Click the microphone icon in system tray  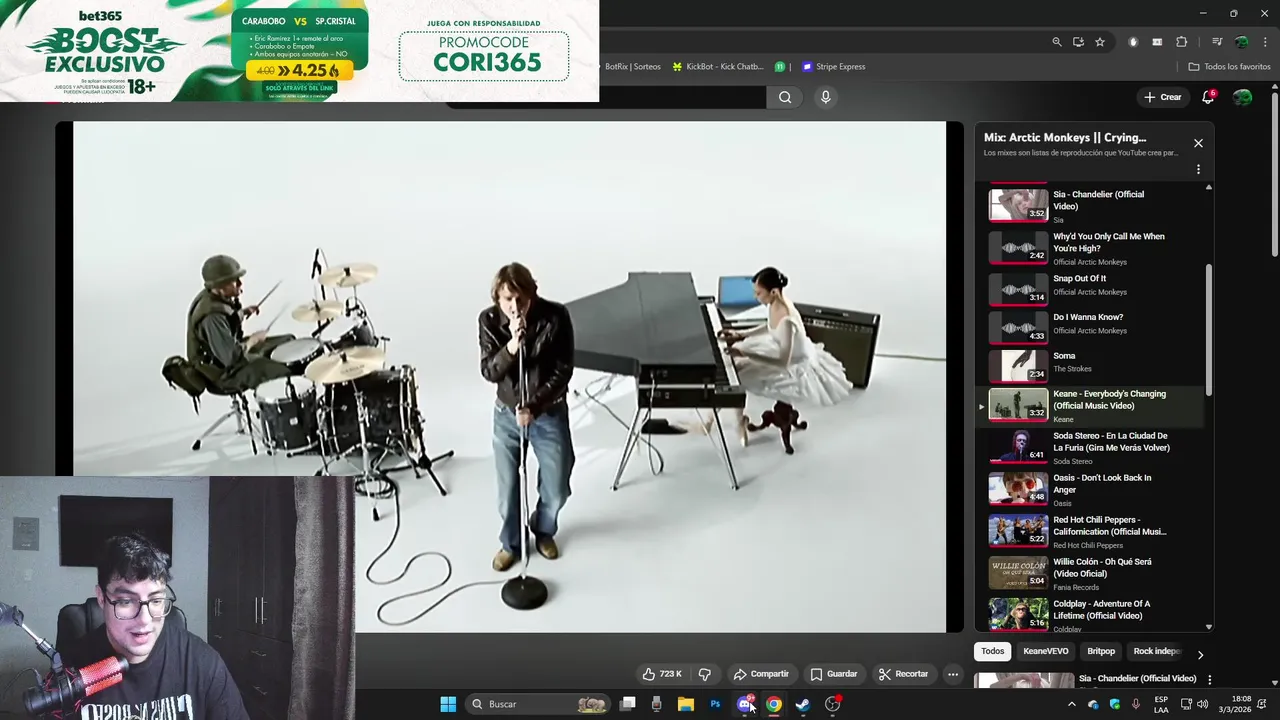1135,704
